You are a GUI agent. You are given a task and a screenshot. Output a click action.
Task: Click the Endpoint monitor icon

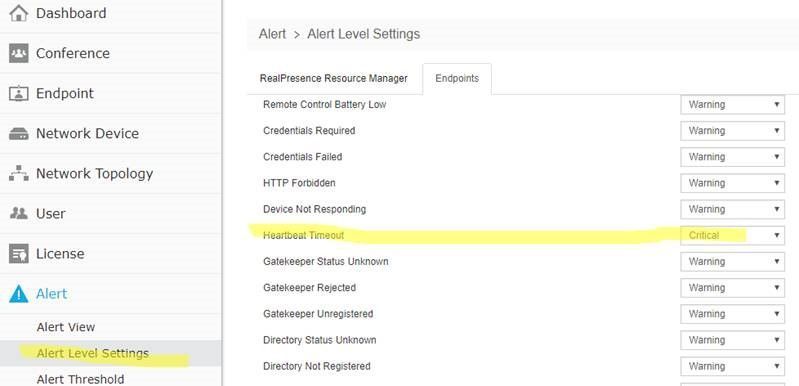tap(18, 93)
